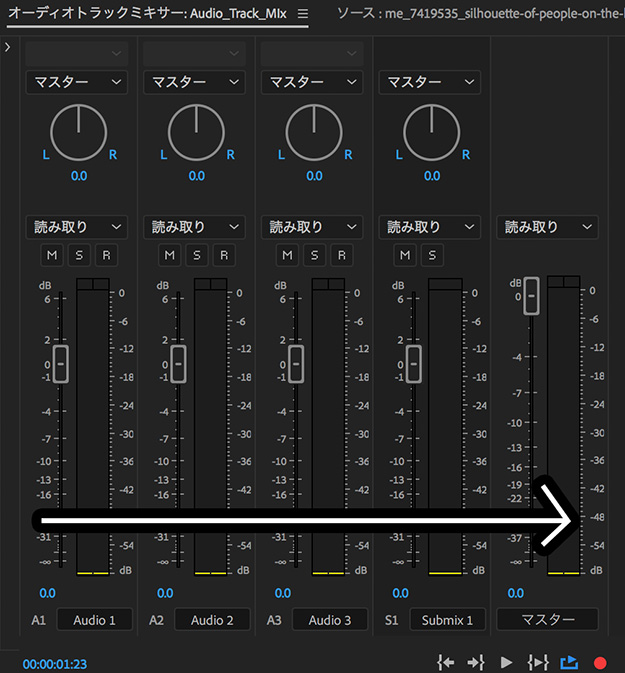
Task: Click the Go to Out point icon
Action: [476, 662]
